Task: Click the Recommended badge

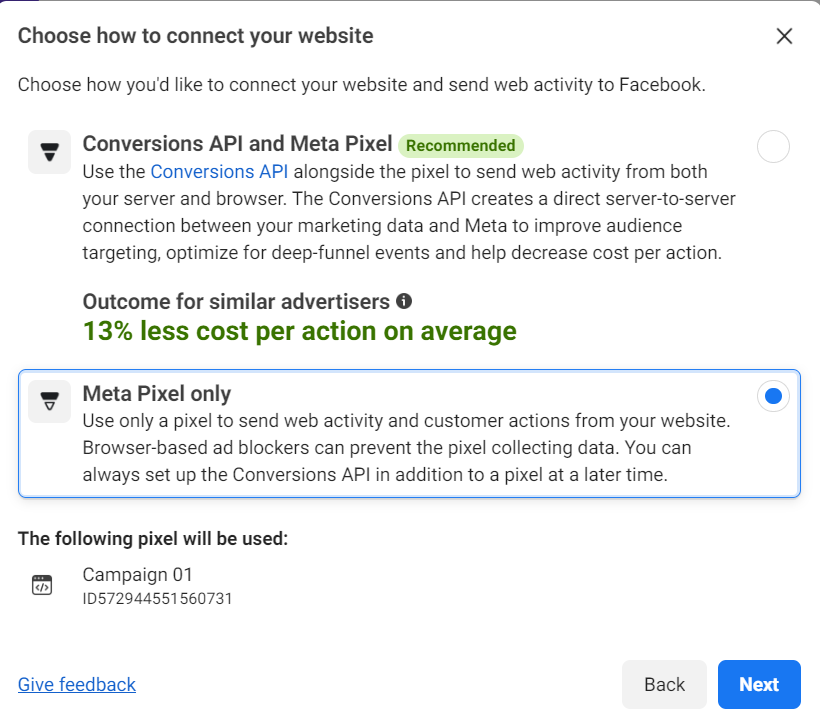Action: click(461, 145)
